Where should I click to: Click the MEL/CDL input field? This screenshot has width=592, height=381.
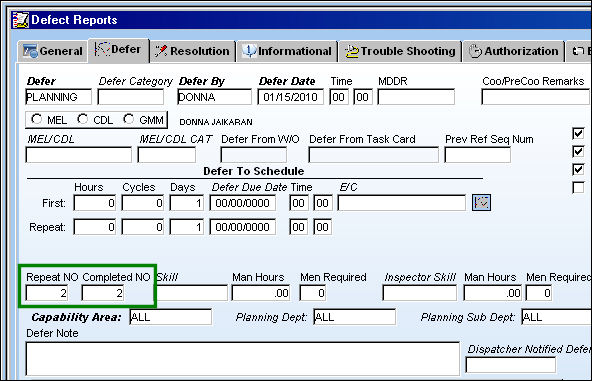point(79,155)
